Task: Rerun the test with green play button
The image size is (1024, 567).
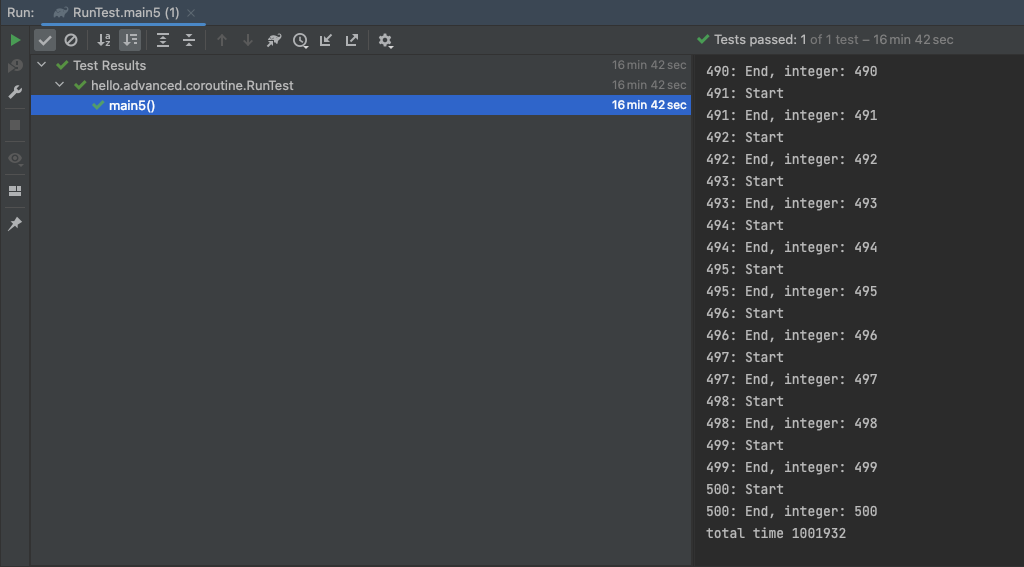Action: [x=15, y=40]
